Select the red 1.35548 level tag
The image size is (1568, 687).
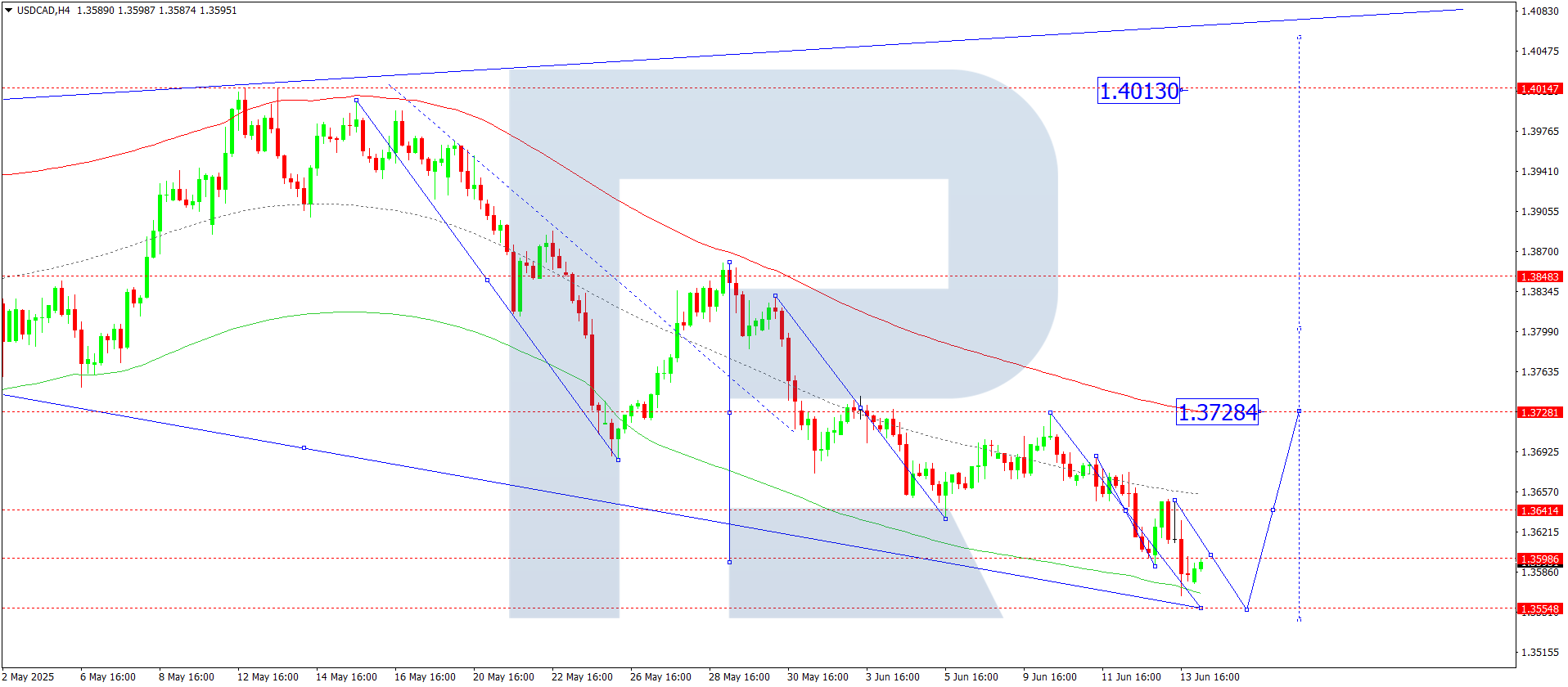pyautogui.click(x=1539, y=608)
